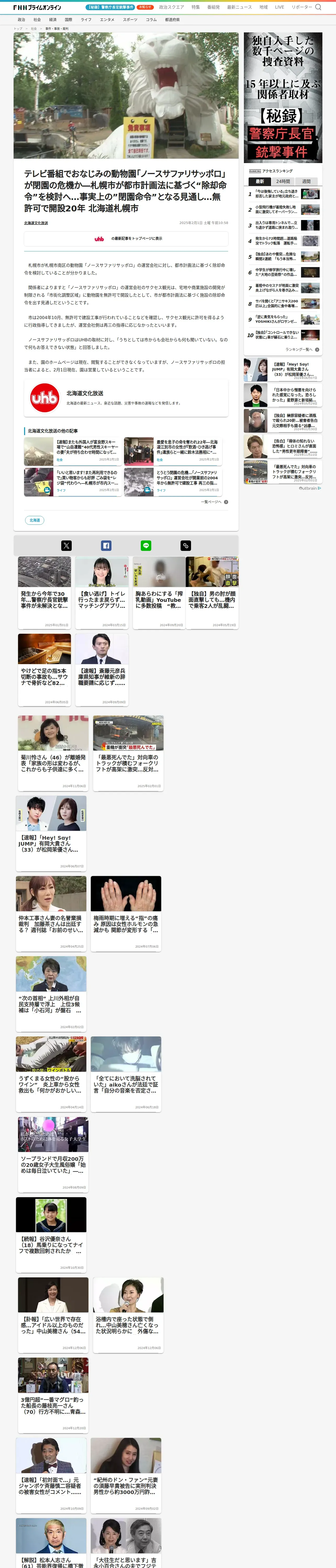Open sidebar item 【告白】得体の知れない恐怖感
Screen dimensions: 336x1568
point(283,446)
